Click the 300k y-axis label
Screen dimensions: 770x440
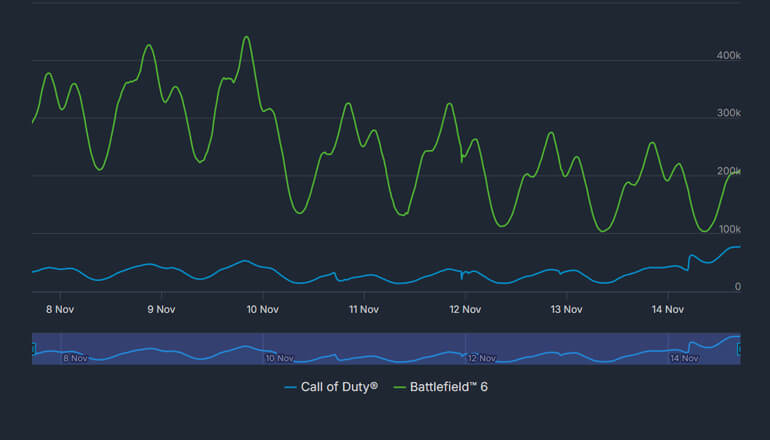728,114
